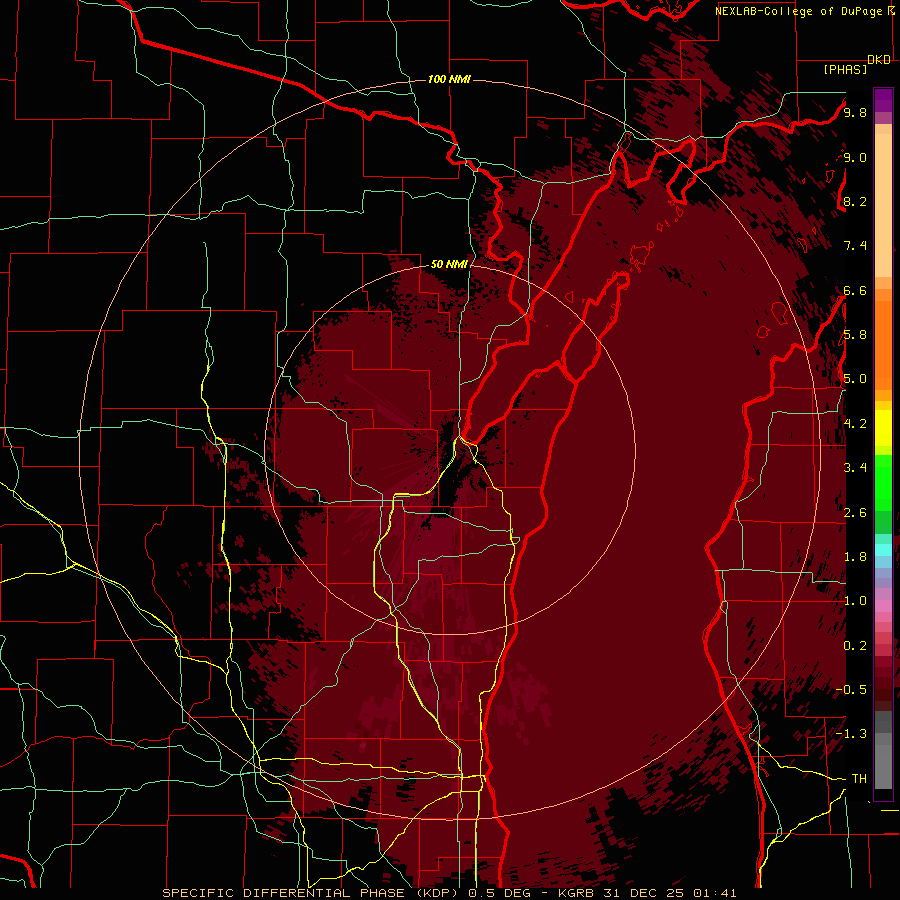Click the TH threshold label on the scale
Screen dimensions: 900x900
tap(859, 779)
